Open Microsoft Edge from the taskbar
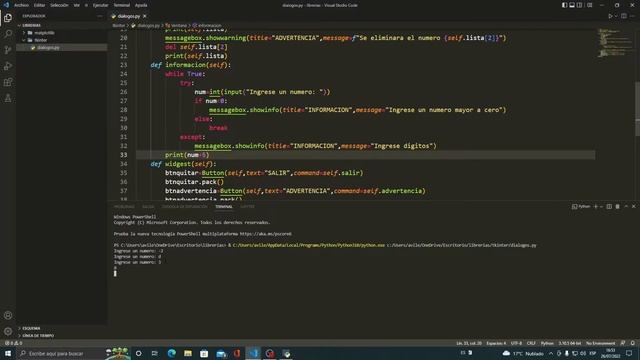 tap(171, 353)
